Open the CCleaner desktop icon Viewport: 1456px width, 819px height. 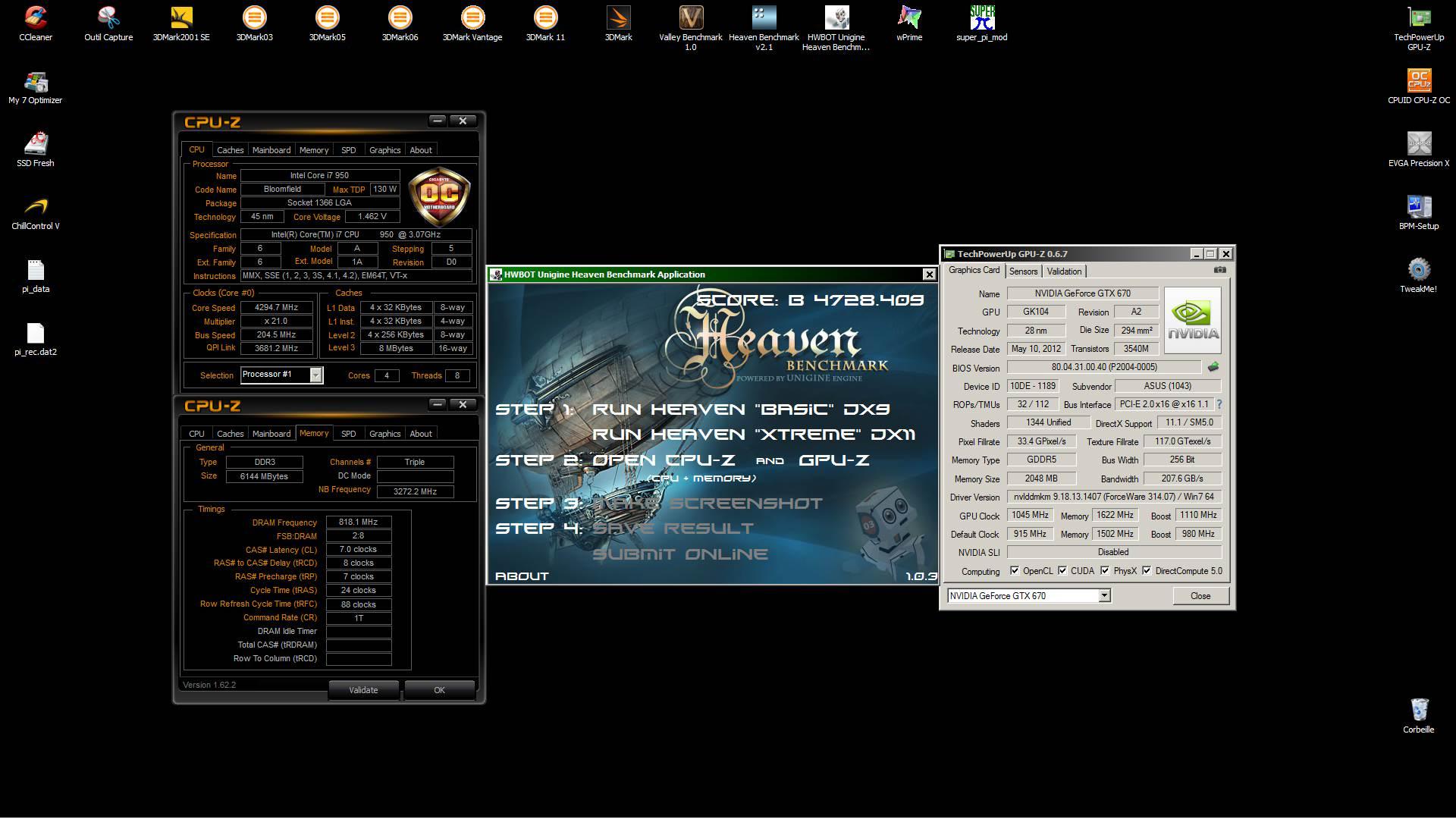pos(36,24)
